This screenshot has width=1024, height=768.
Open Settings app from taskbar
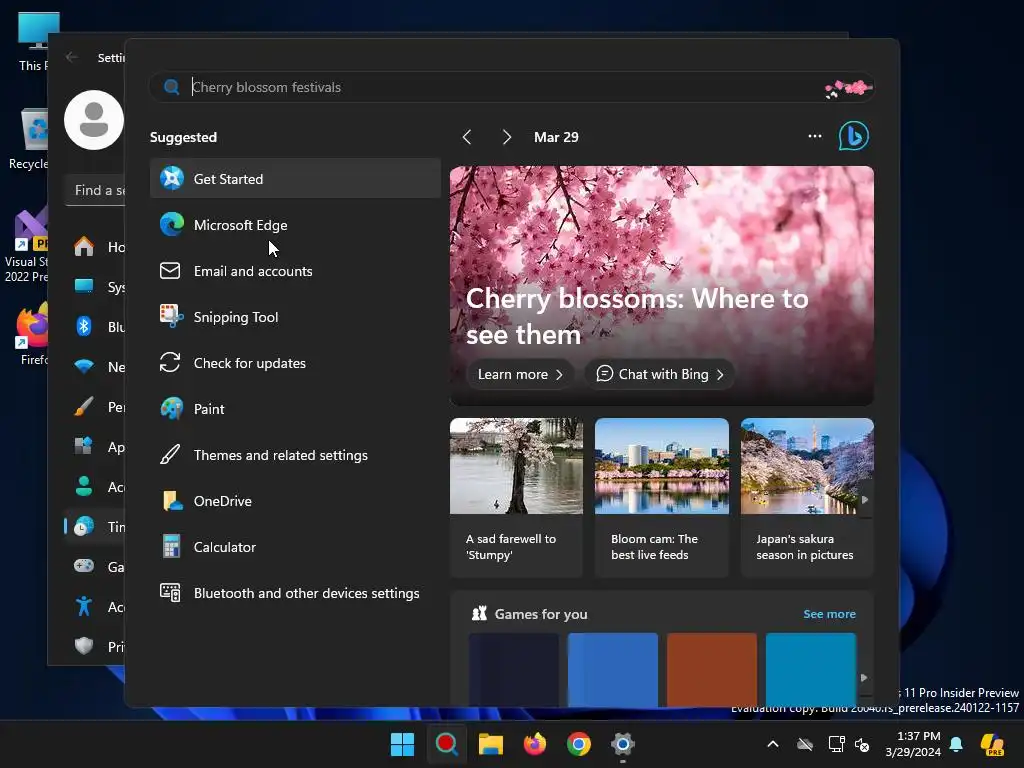(622, 744)
